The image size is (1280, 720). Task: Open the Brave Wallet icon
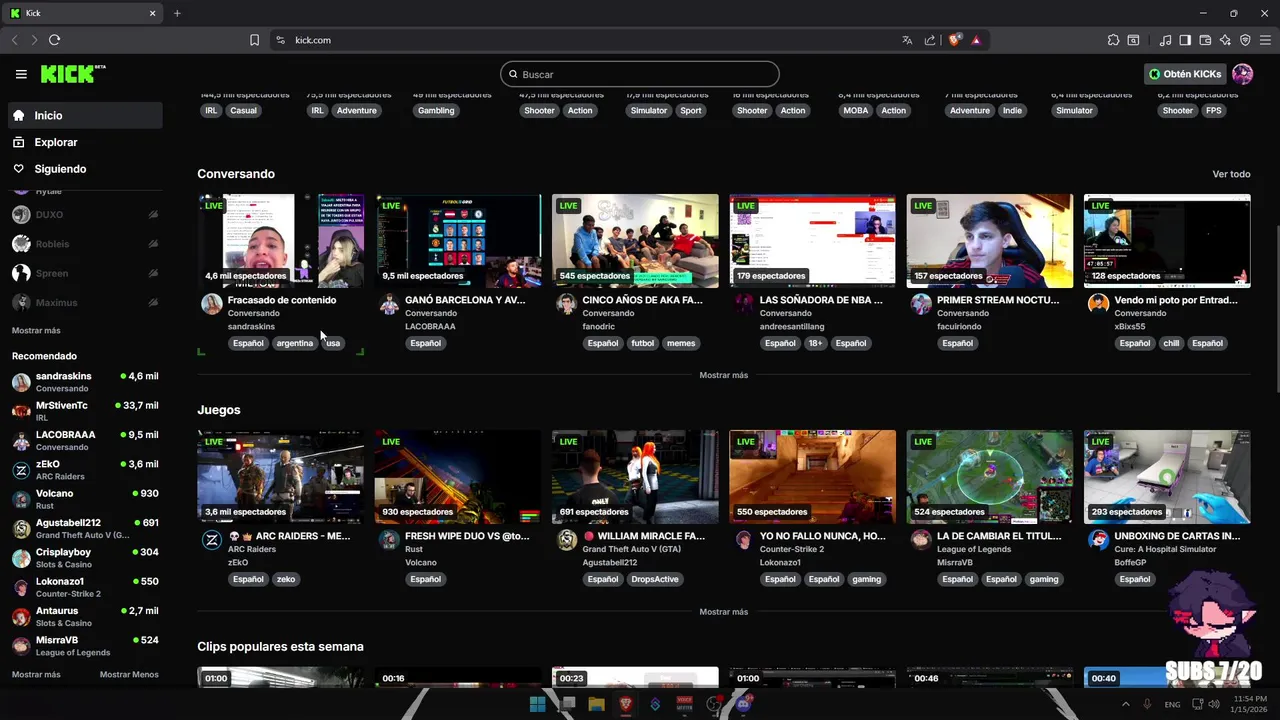1205,40
